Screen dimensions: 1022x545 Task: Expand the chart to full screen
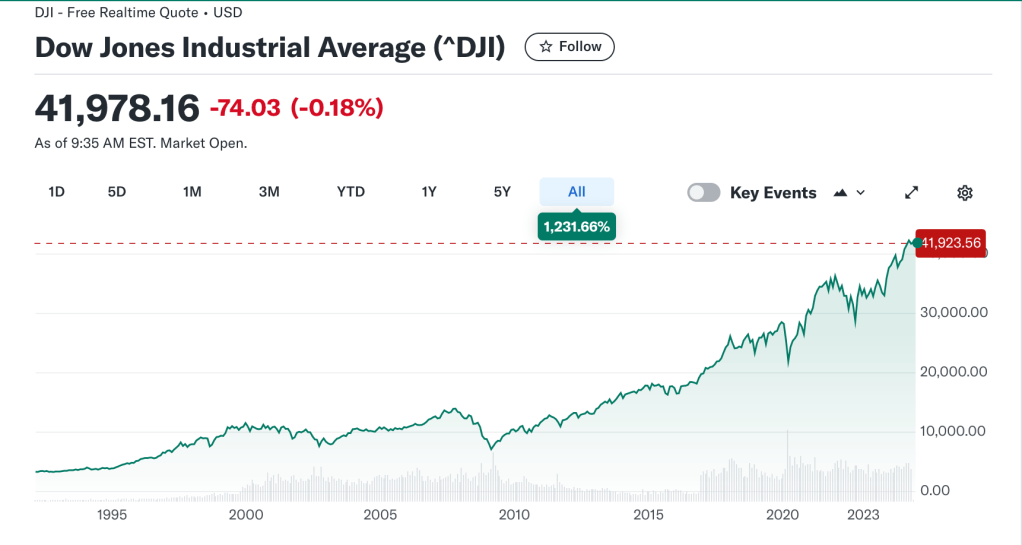911,193
